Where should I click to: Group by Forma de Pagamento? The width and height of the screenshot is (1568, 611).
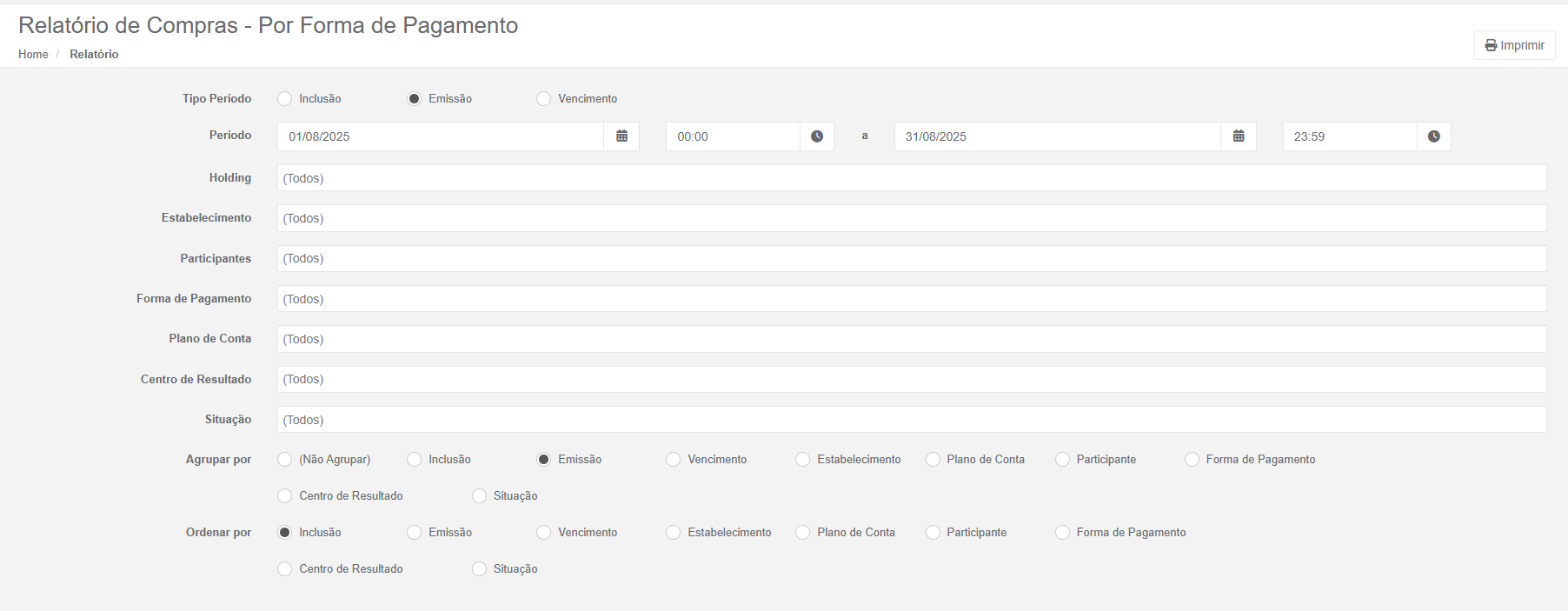[x=1193, y=460]
